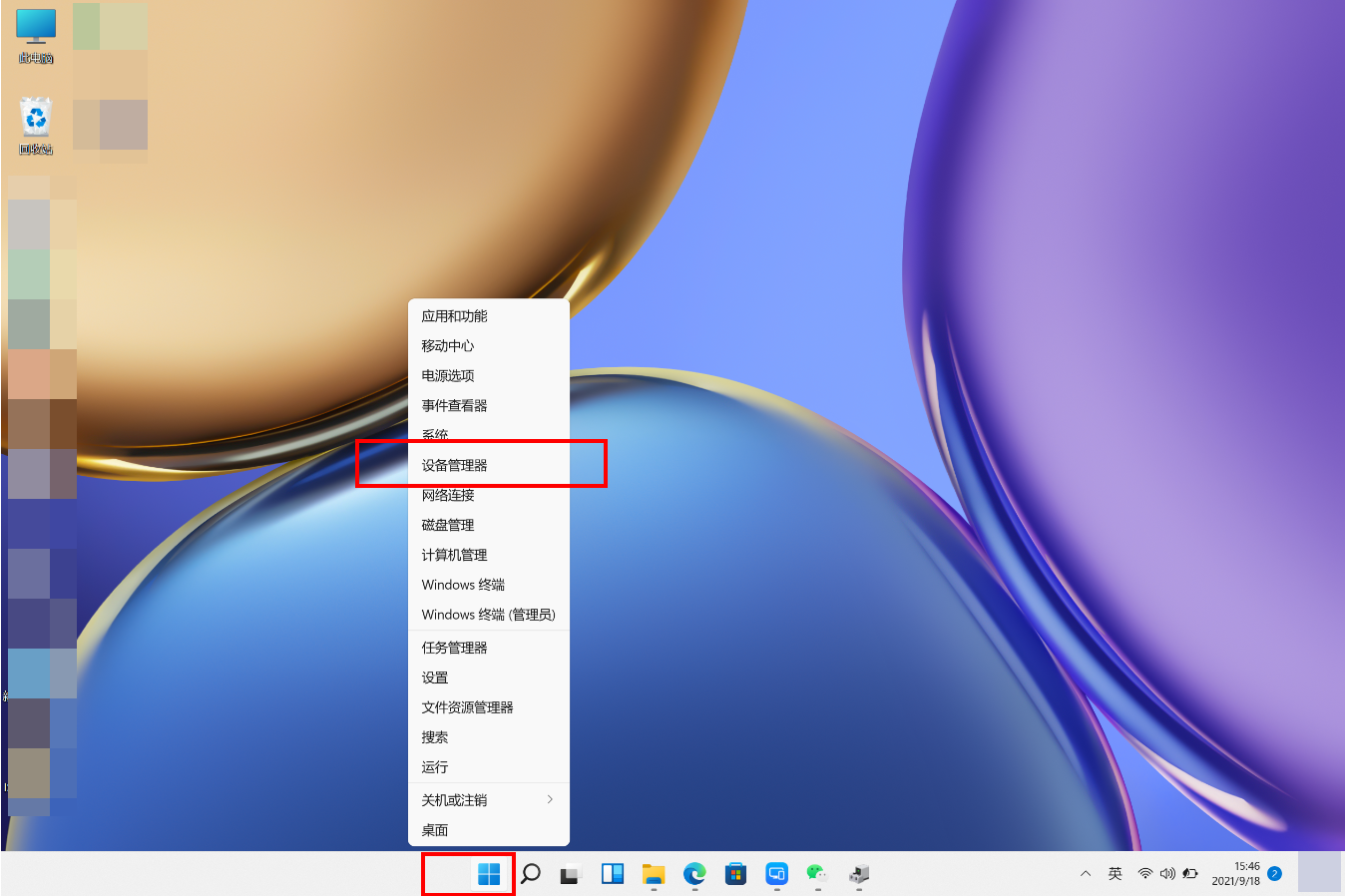Toggle the 英 input method indicator

pyautogui.click(x=1116, y=874)
